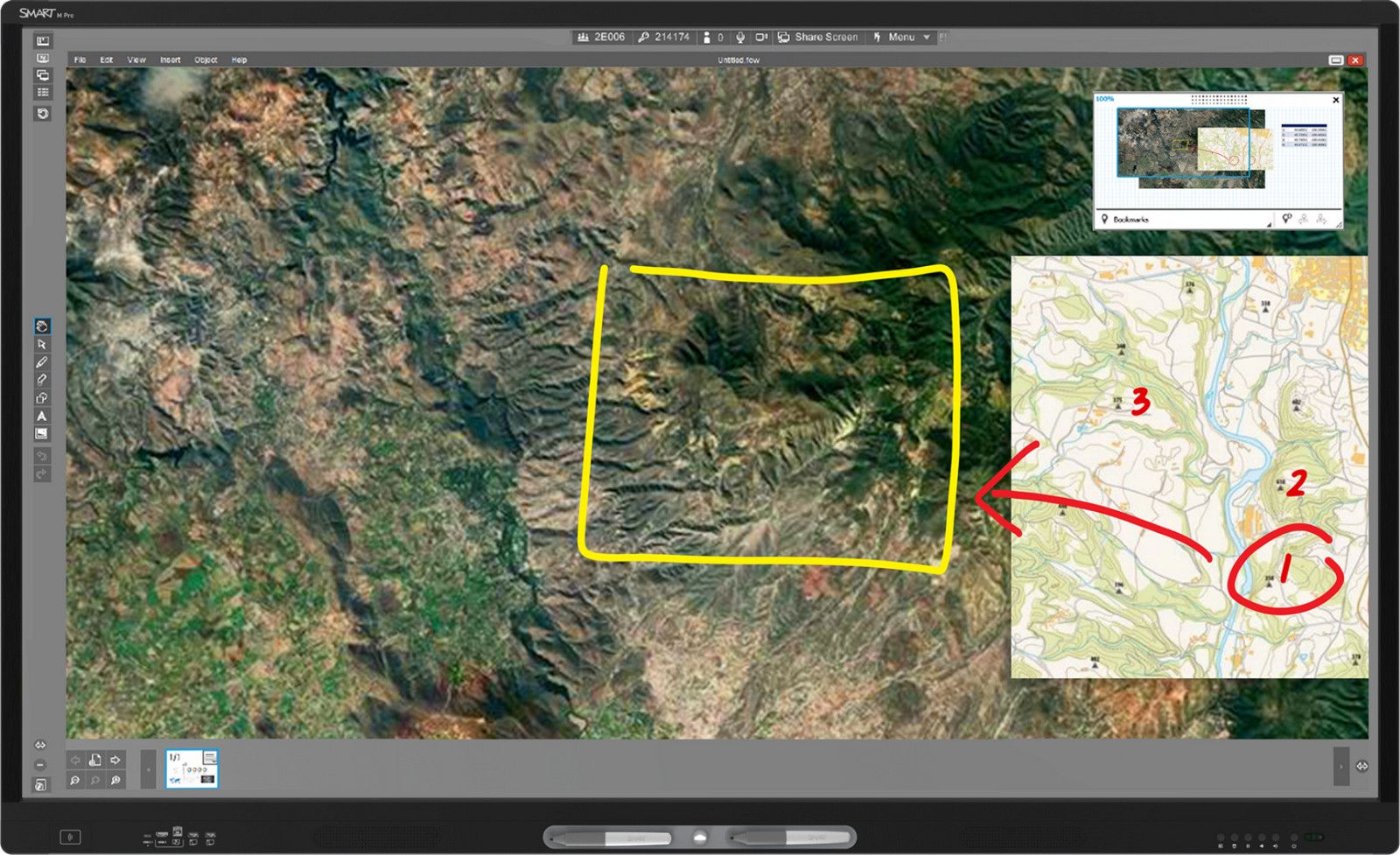
Task: Click the insert image tool
Action: [41, 434]
